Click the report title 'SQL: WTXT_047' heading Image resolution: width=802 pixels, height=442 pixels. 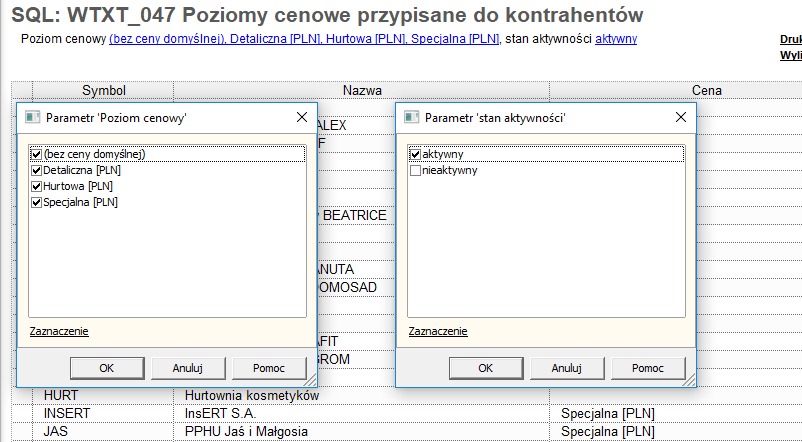(x=327, y=15)
